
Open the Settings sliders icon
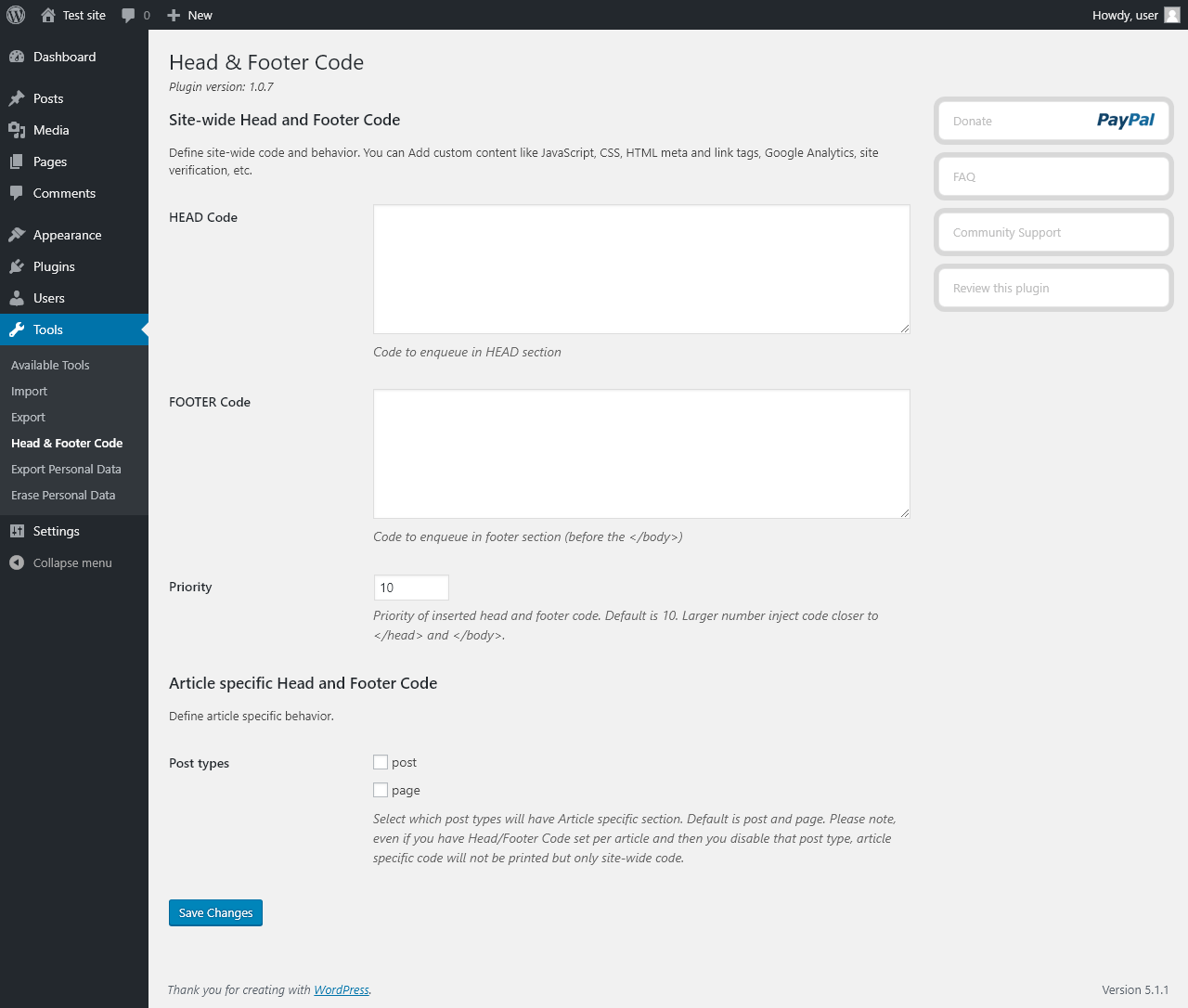tap(17, 531)
